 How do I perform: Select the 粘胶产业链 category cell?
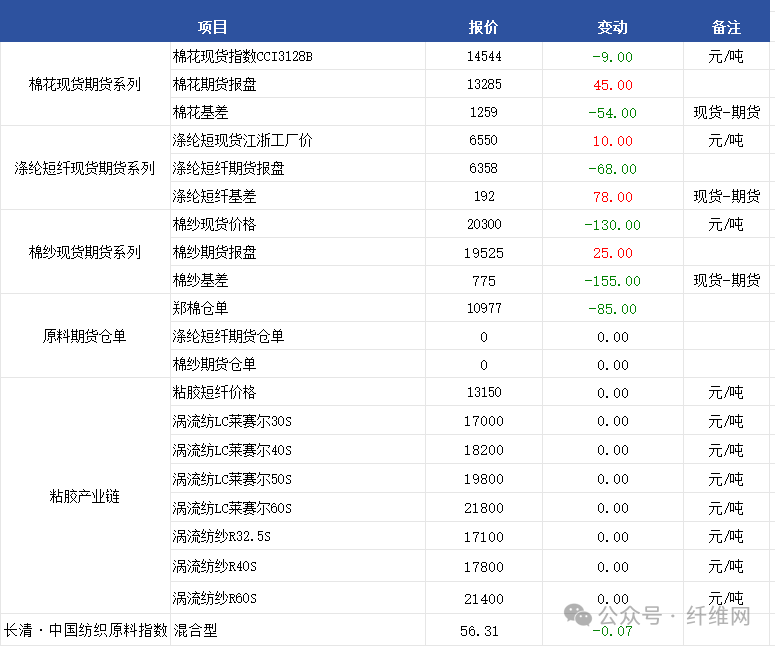tap(85, 496)
